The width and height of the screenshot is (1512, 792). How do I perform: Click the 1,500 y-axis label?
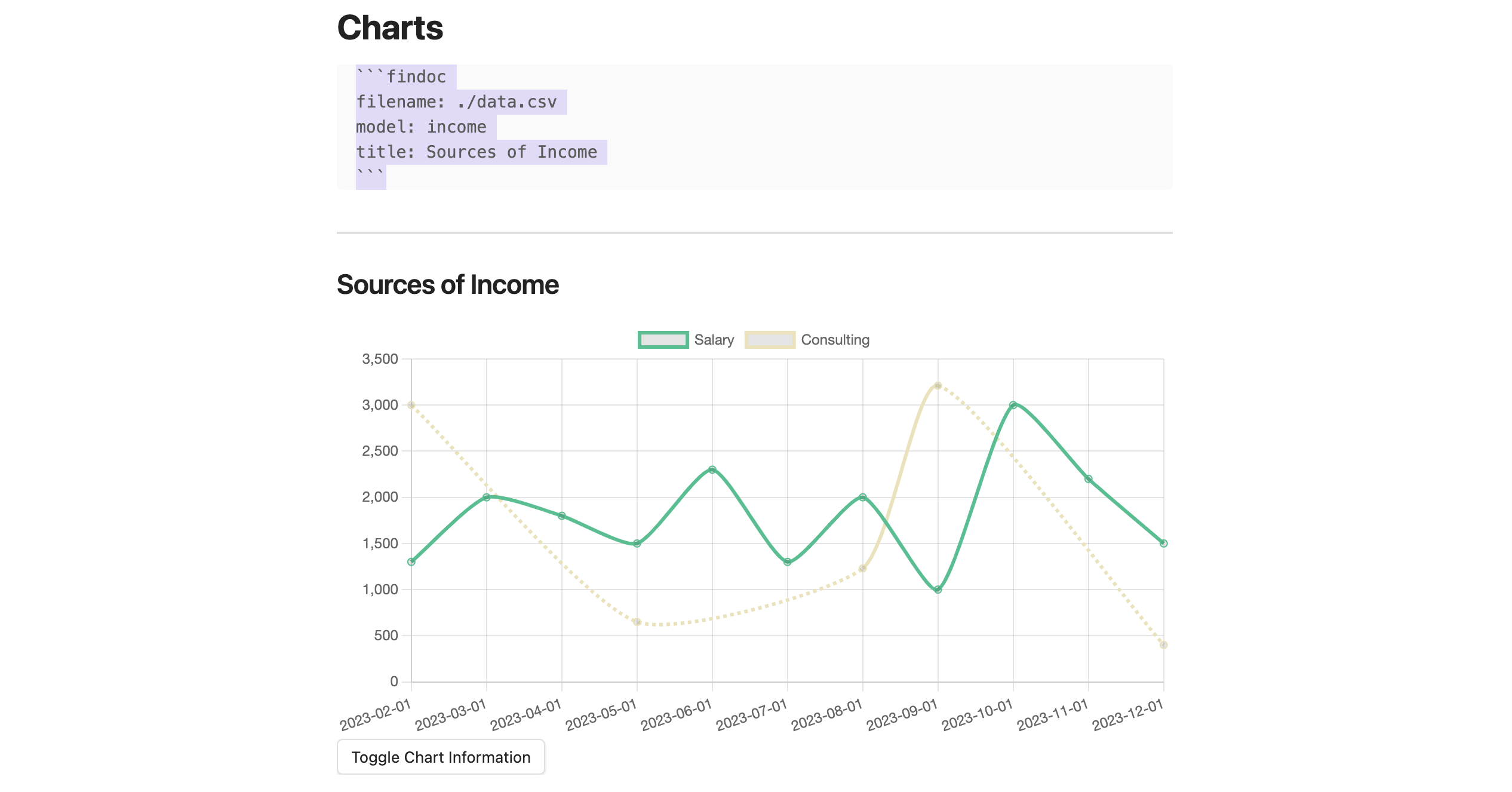380,544
